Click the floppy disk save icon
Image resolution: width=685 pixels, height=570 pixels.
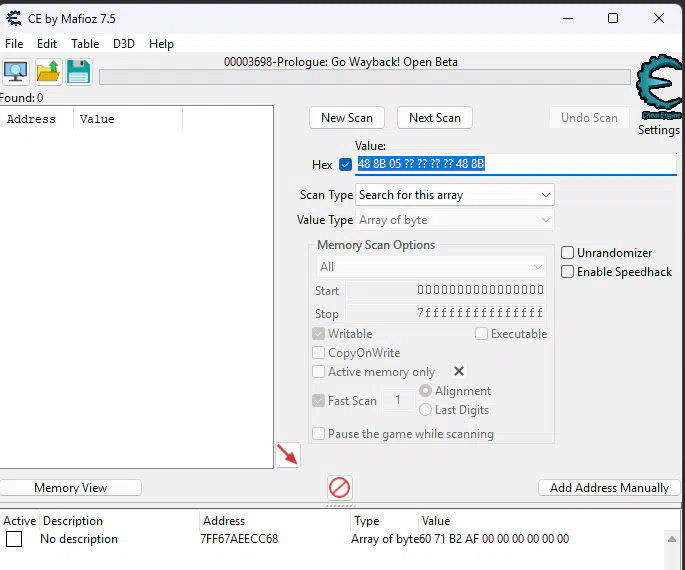click(79, 72)
